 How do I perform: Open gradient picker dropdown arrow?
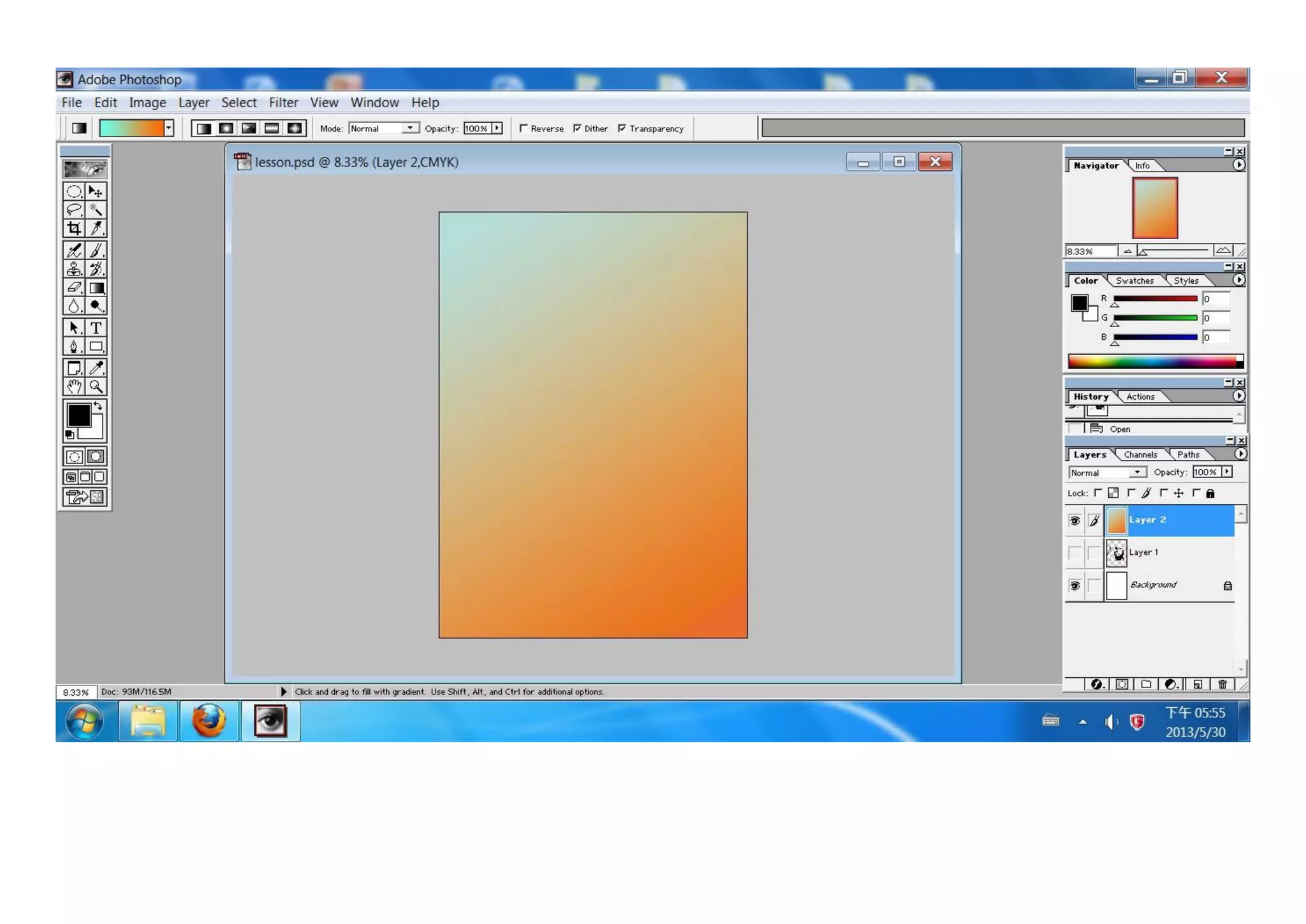click(168, 128)
